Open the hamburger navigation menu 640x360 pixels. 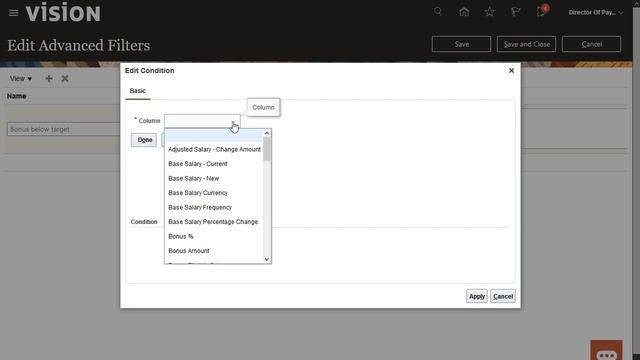point(13,13)
